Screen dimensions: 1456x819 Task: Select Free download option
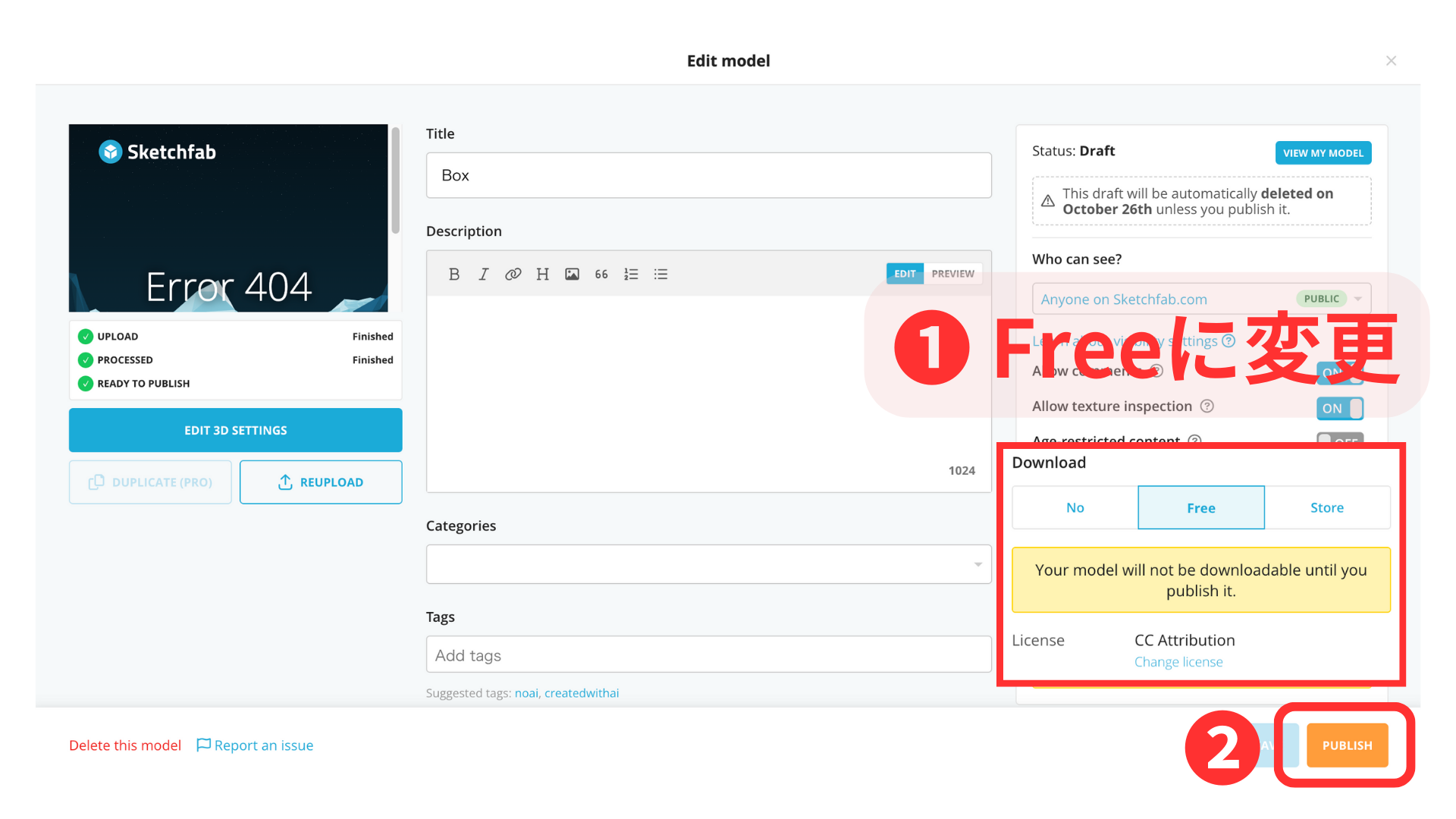[x=1201, y=507]
